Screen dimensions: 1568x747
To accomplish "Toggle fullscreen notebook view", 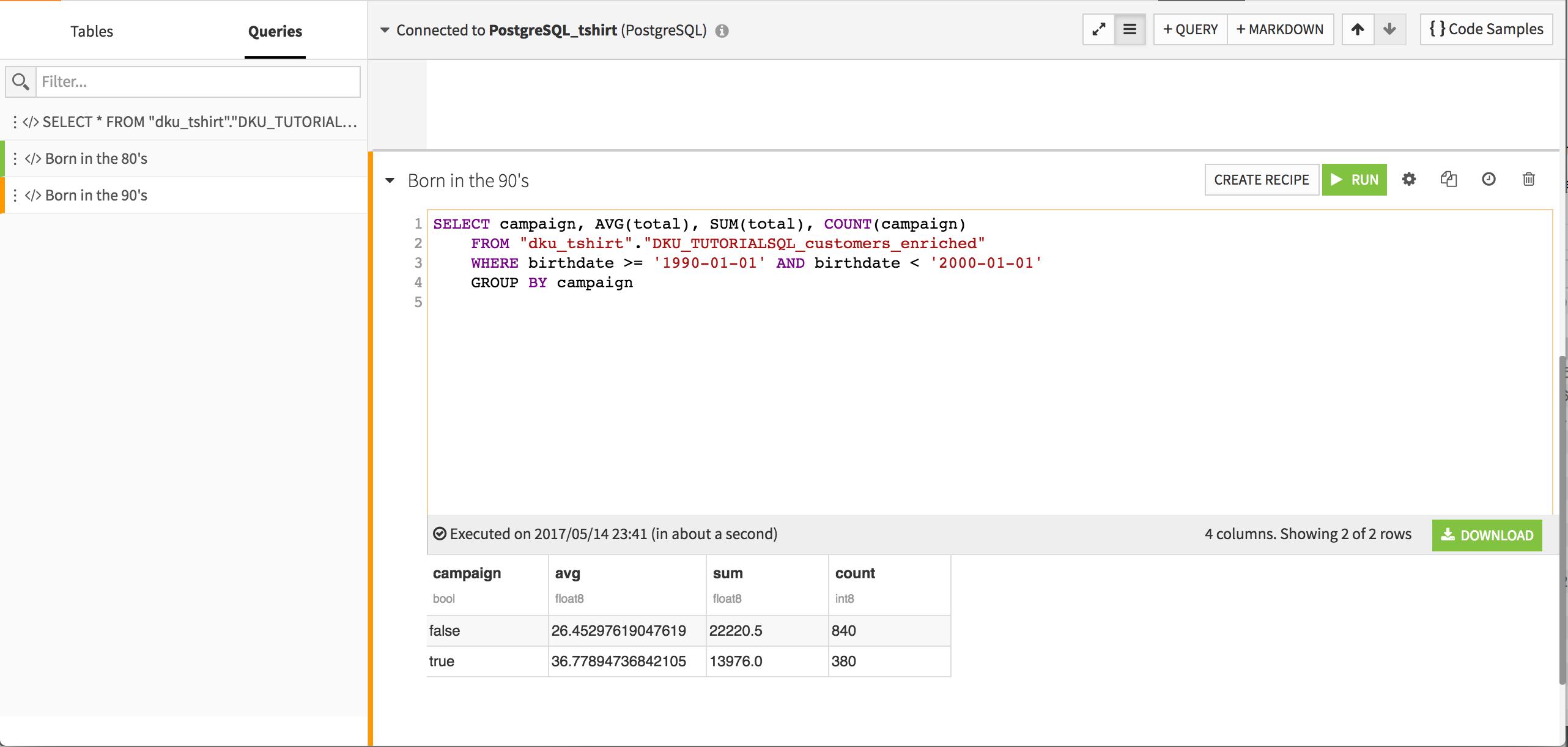I will [x=1099, y=29].
